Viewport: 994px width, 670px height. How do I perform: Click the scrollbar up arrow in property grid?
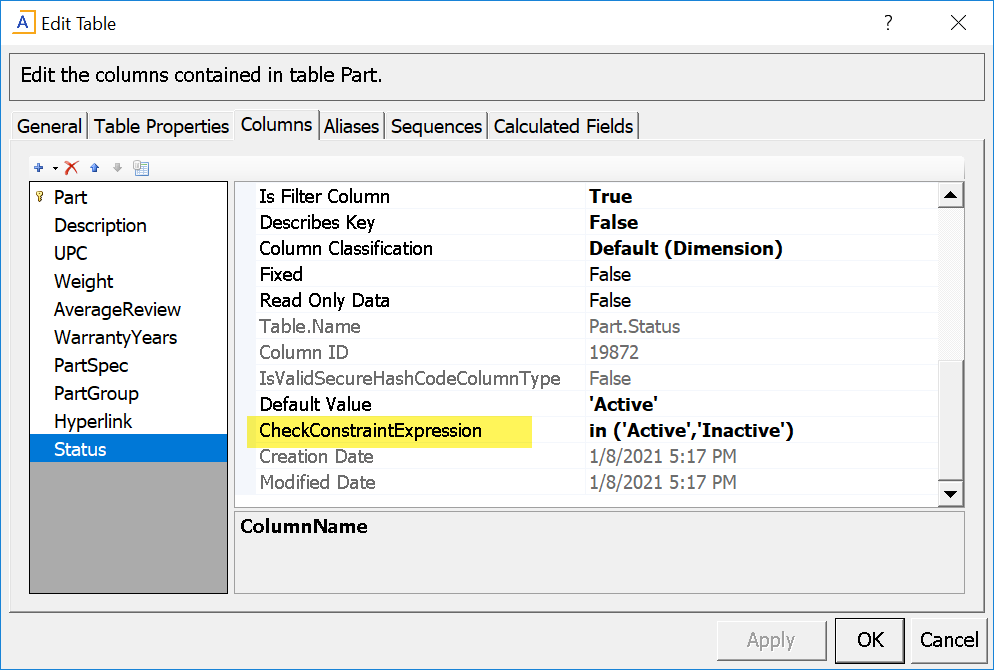click(951, 196)
